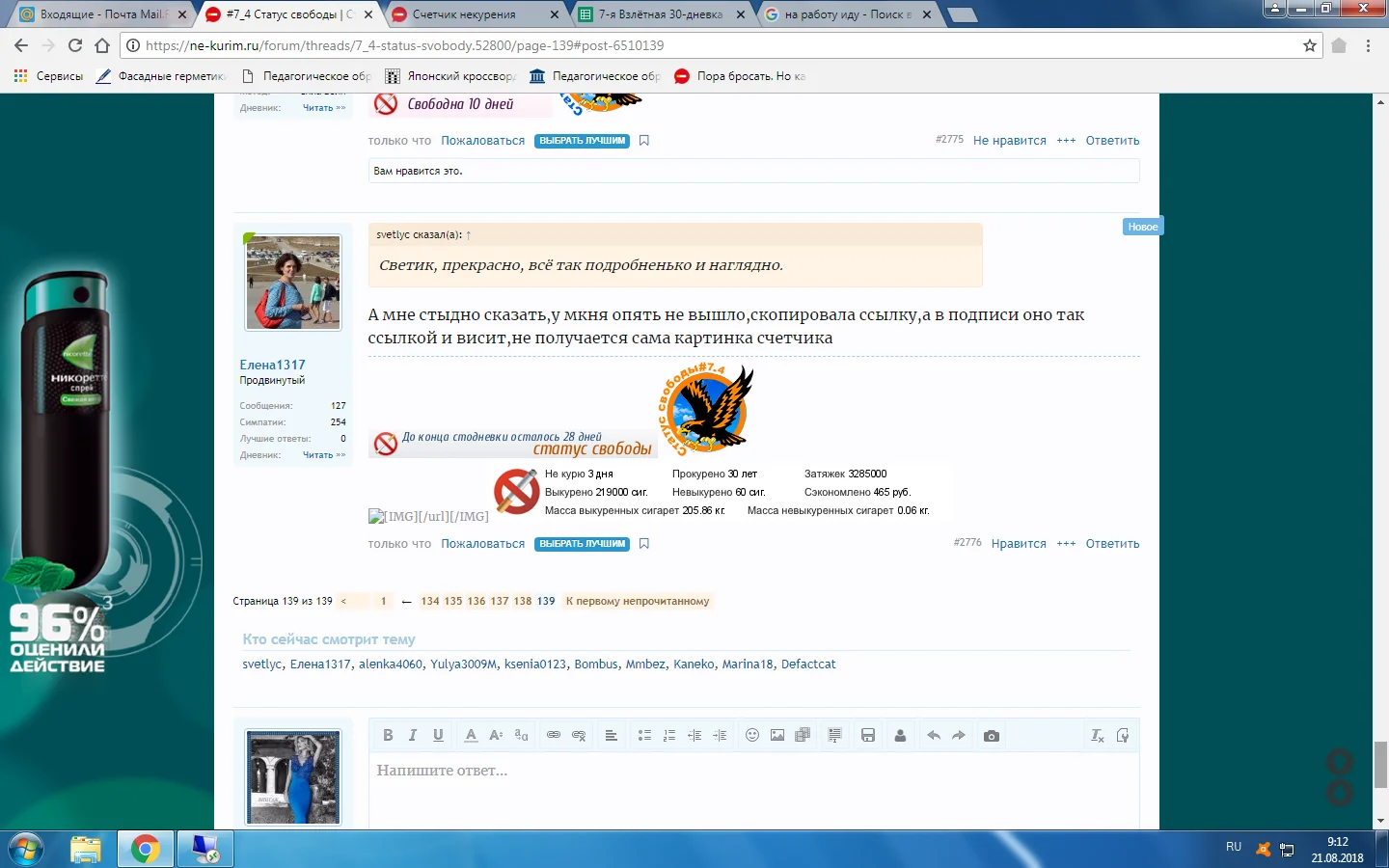Toggle BB-code editor mode icon
Screen dimensions: 1389x868
pyautogui.click(x=1122, y=735)
